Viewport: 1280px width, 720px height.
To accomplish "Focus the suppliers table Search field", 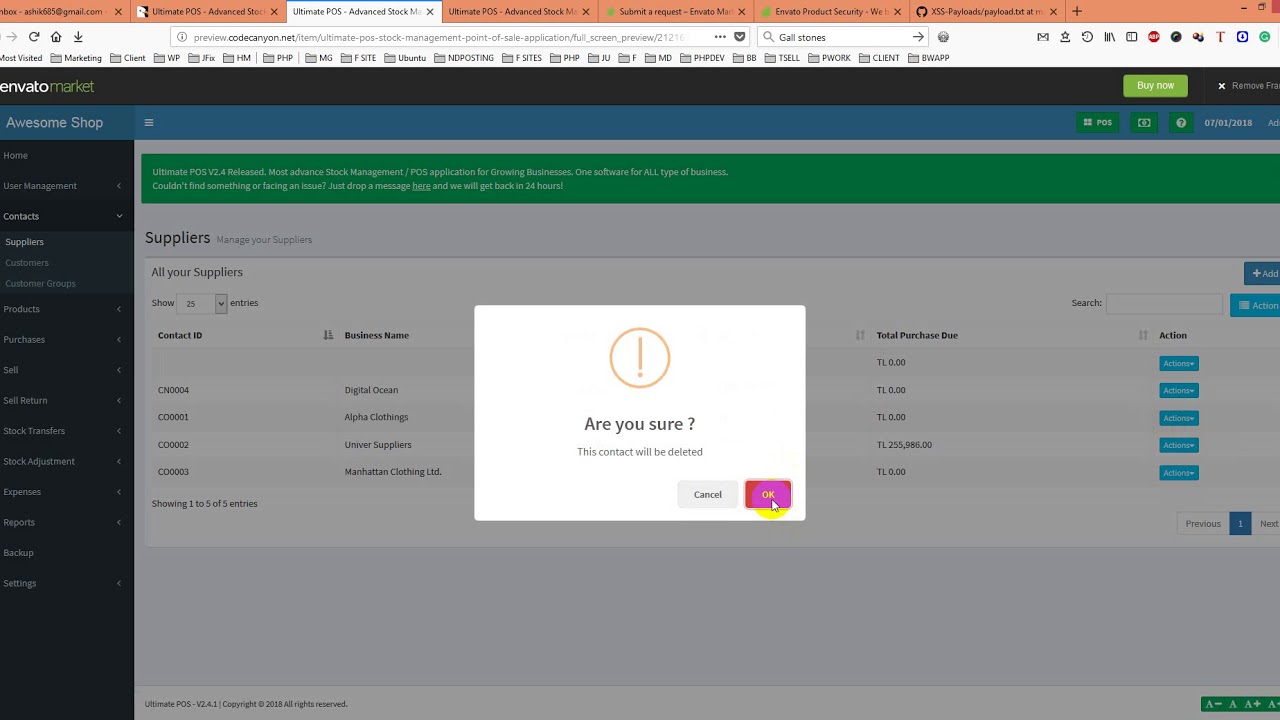I will point(1164,303).
